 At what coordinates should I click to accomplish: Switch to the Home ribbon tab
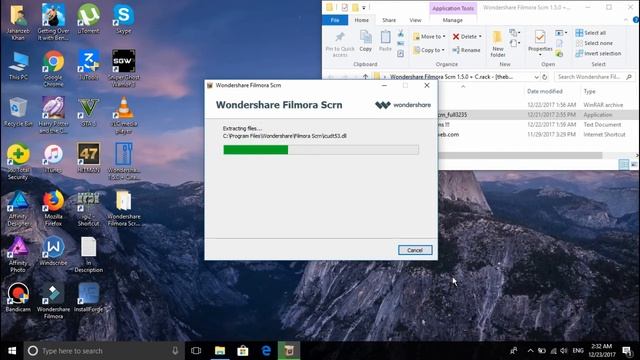362,20
